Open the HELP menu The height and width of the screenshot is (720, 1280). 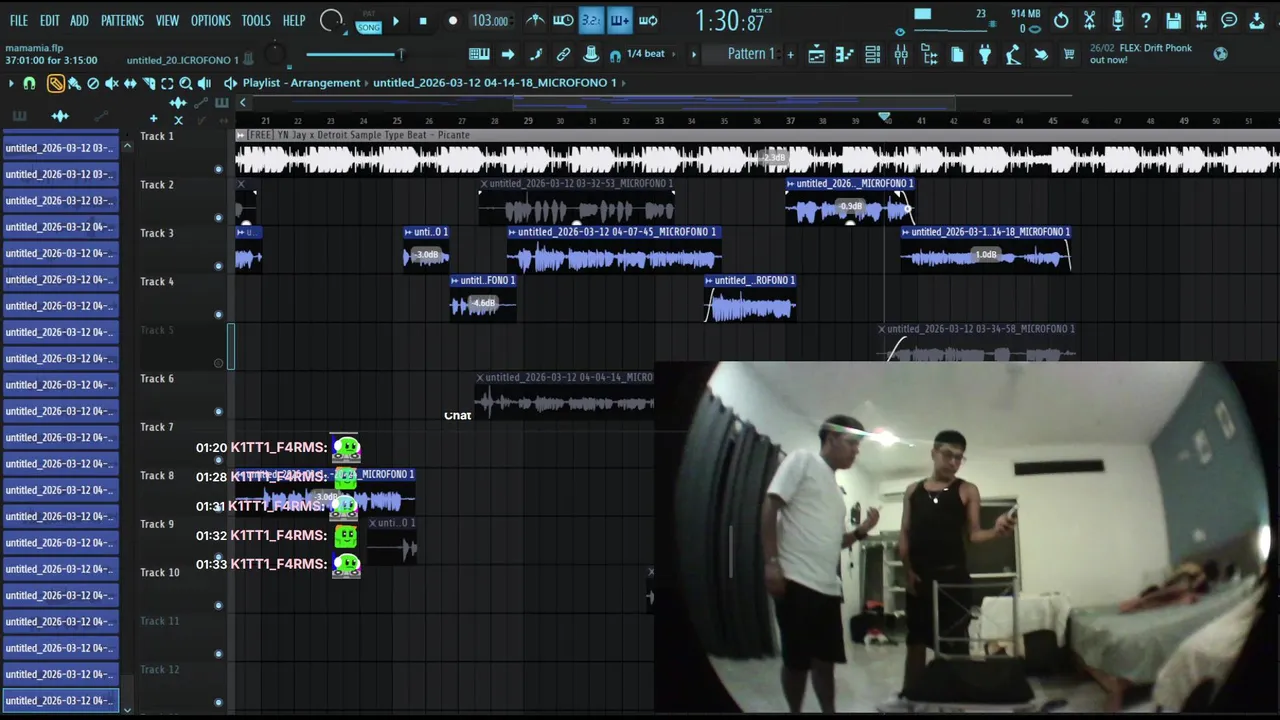click(294, 20)
